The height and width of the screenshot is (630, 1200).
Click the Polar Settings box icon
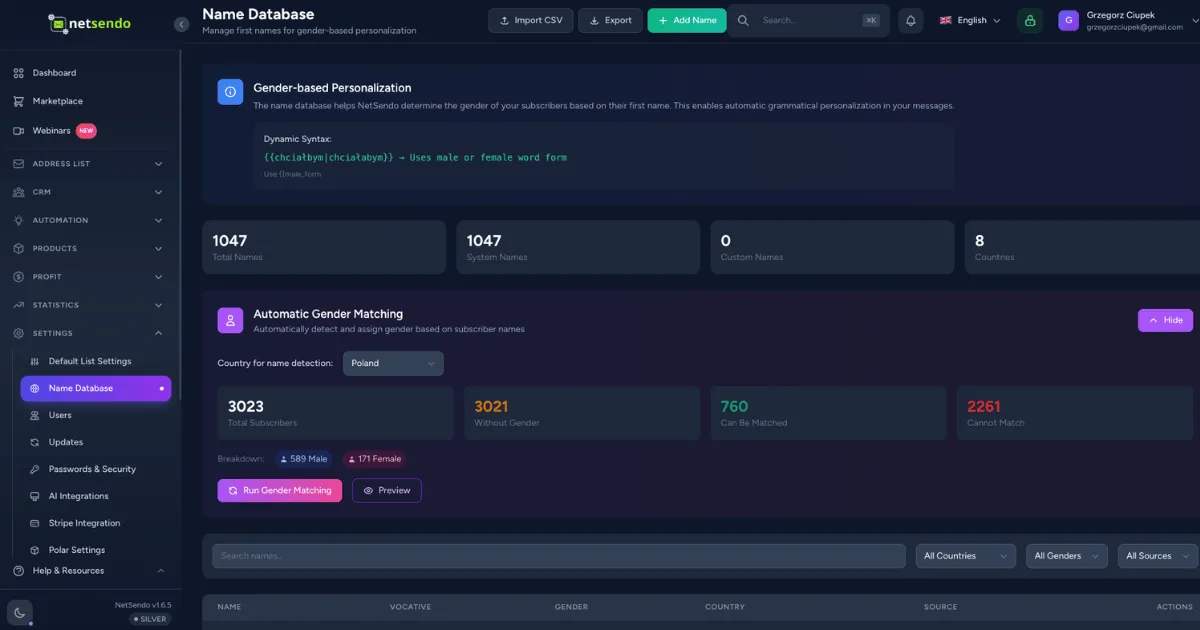click(x=35, y=550)
